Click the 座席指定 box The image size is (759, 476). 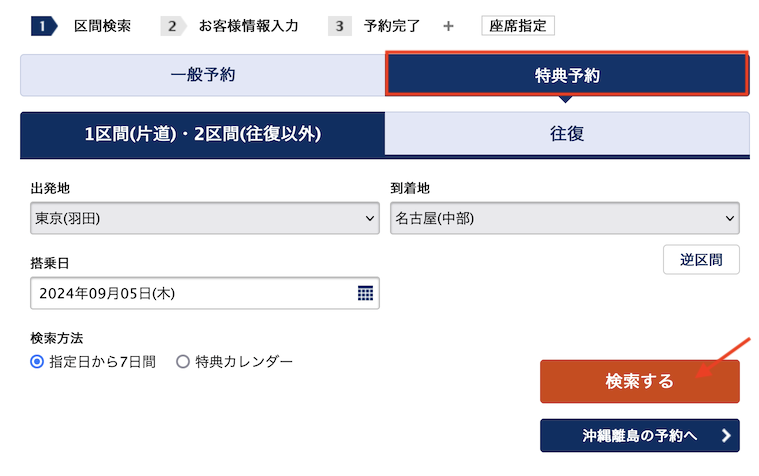point(518,26)
